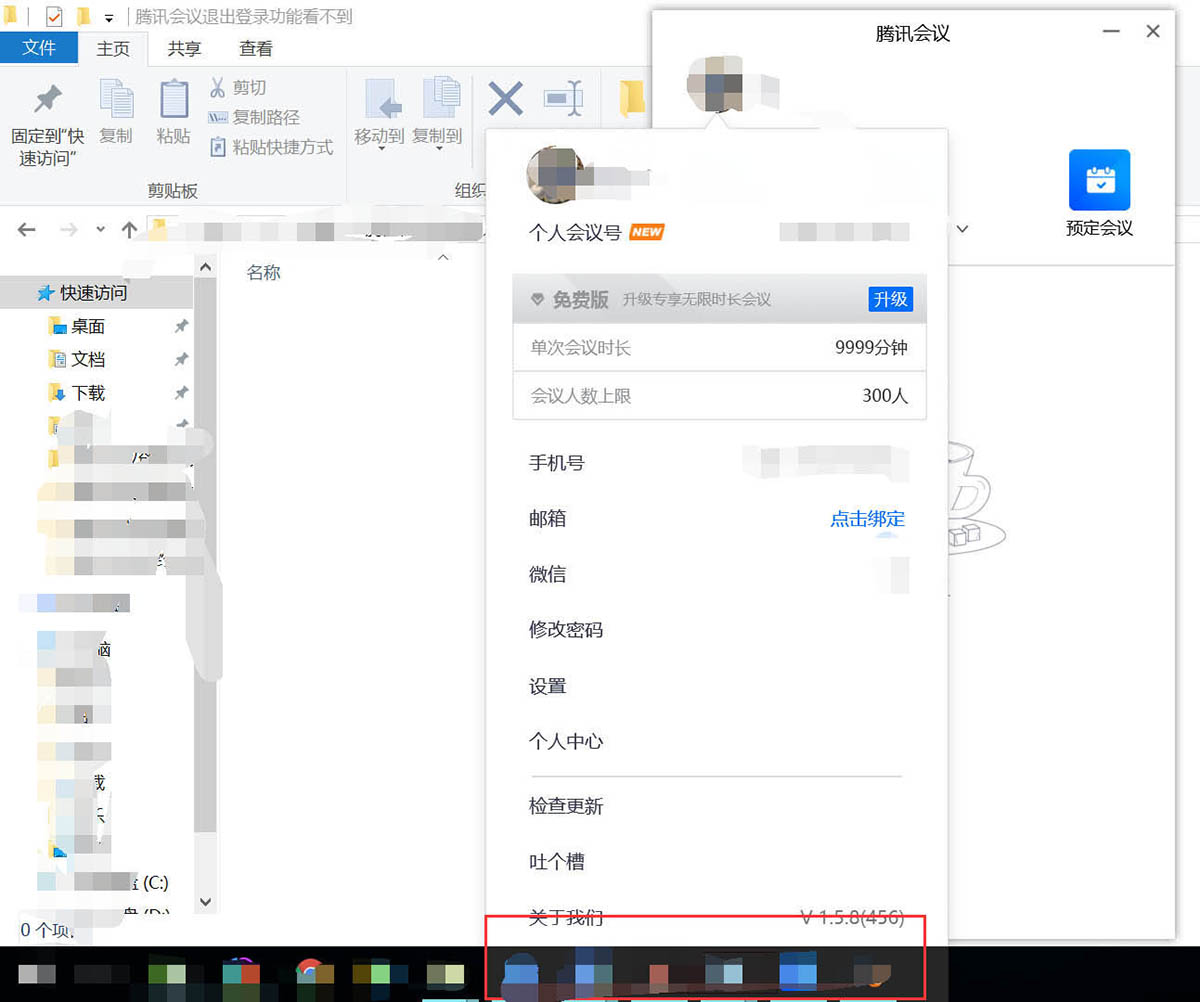Open 个人中心 from the profile menu
Screen dimensions: 1200x1002
(x=566, y=742)
